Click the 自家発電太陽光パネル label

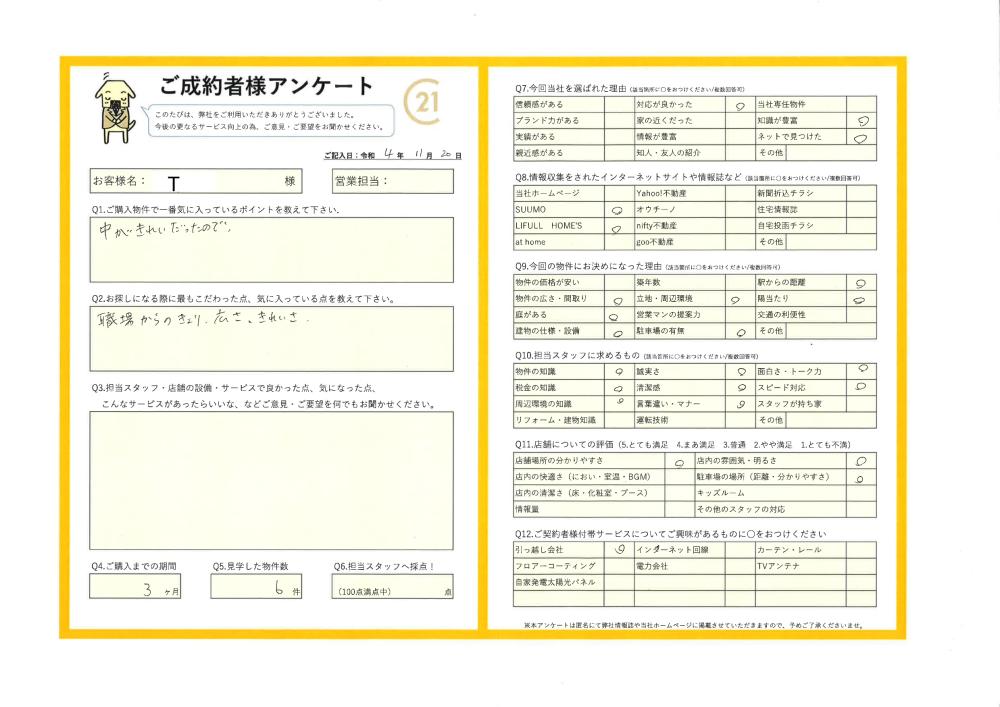click(x=555, y=583)
